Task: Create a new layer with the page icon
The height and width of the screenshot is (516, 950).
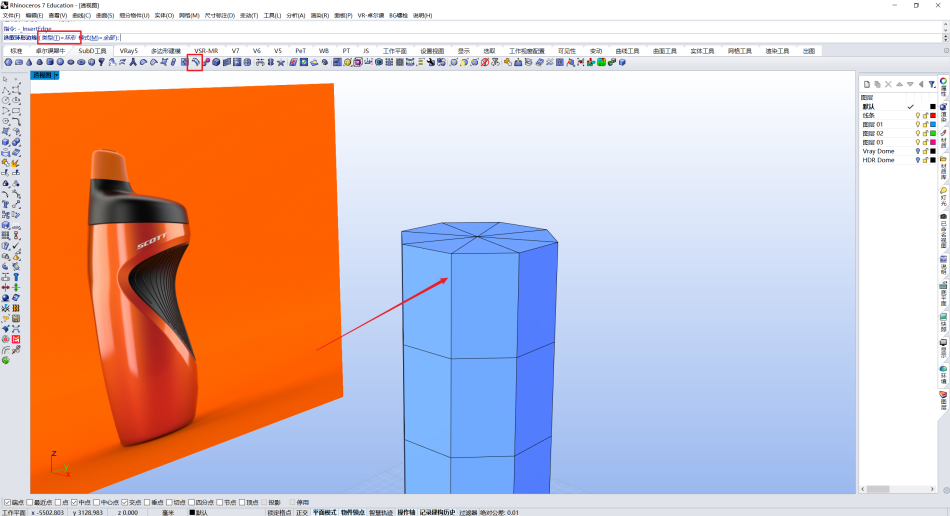Action: point(867,85)
